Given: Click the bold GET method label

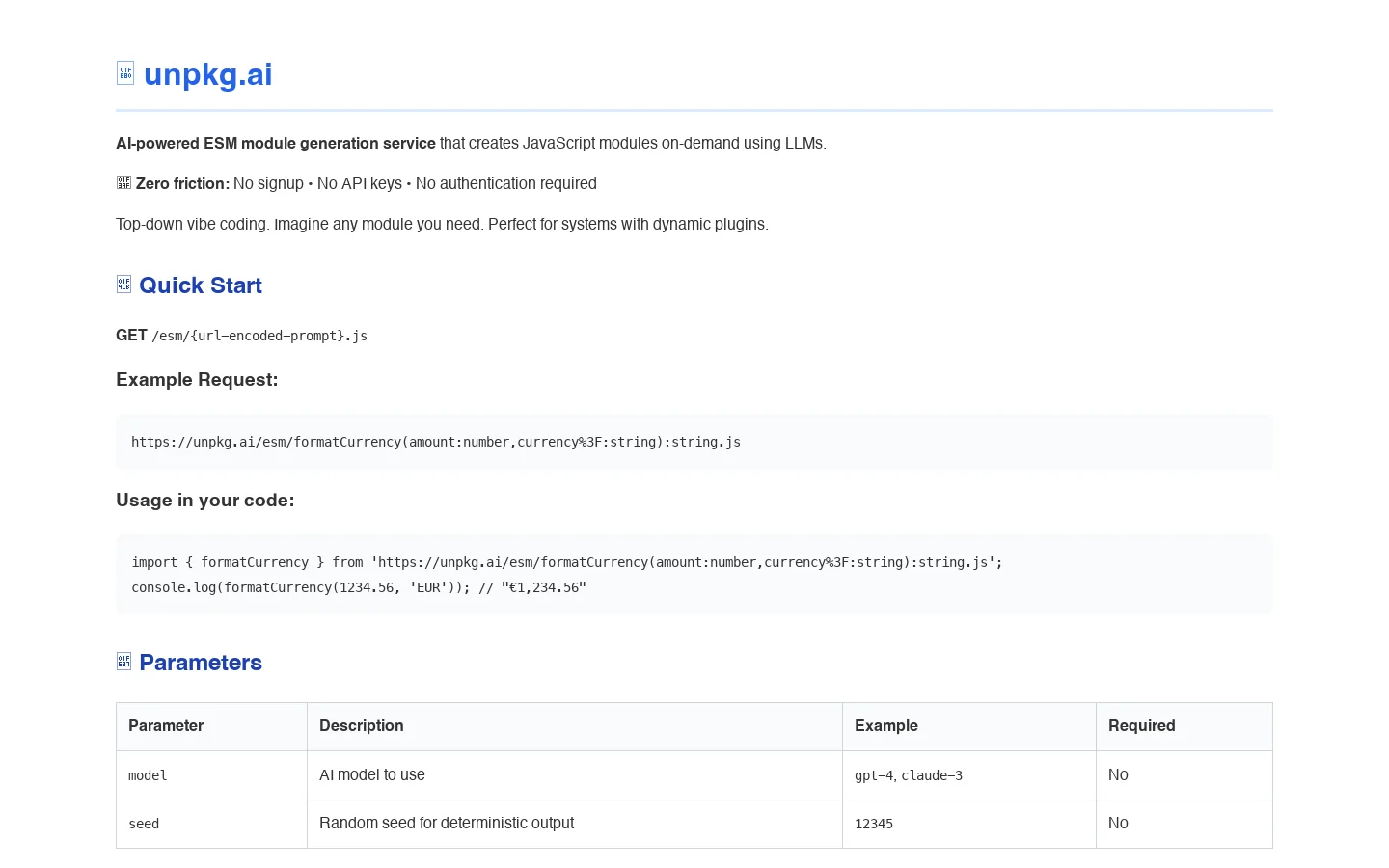Looking at the screenshot, I should point(131,336).
